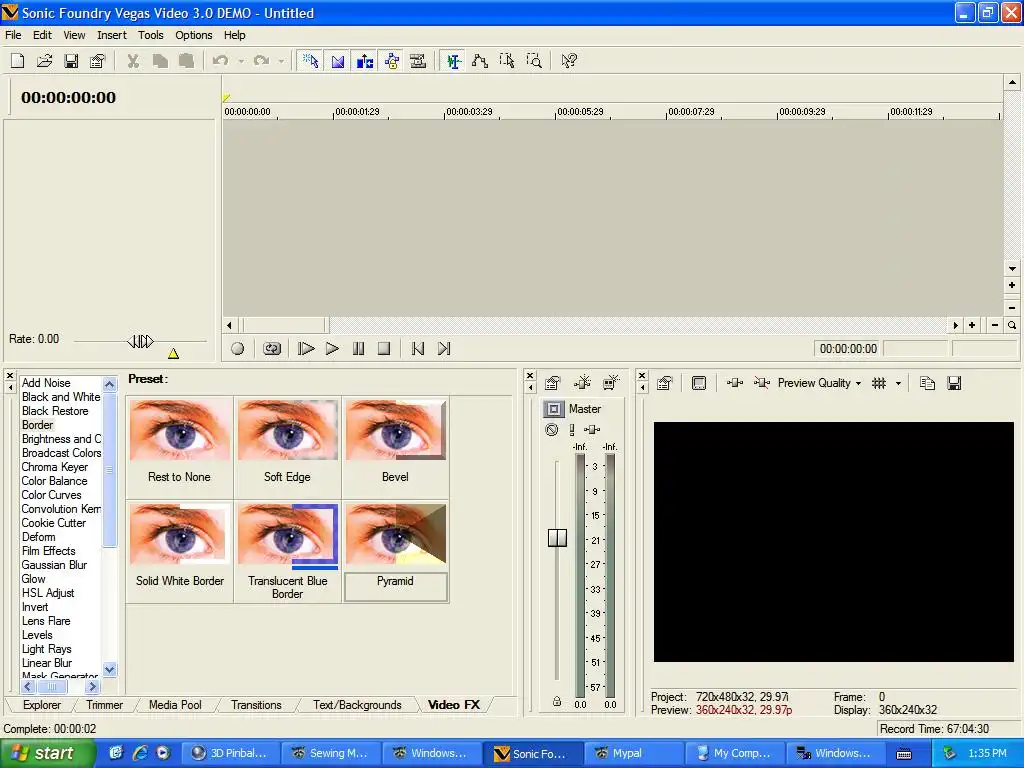Screen dimensions: 1024x768
Task: Click the Play transport button
Action: point(332,349)
